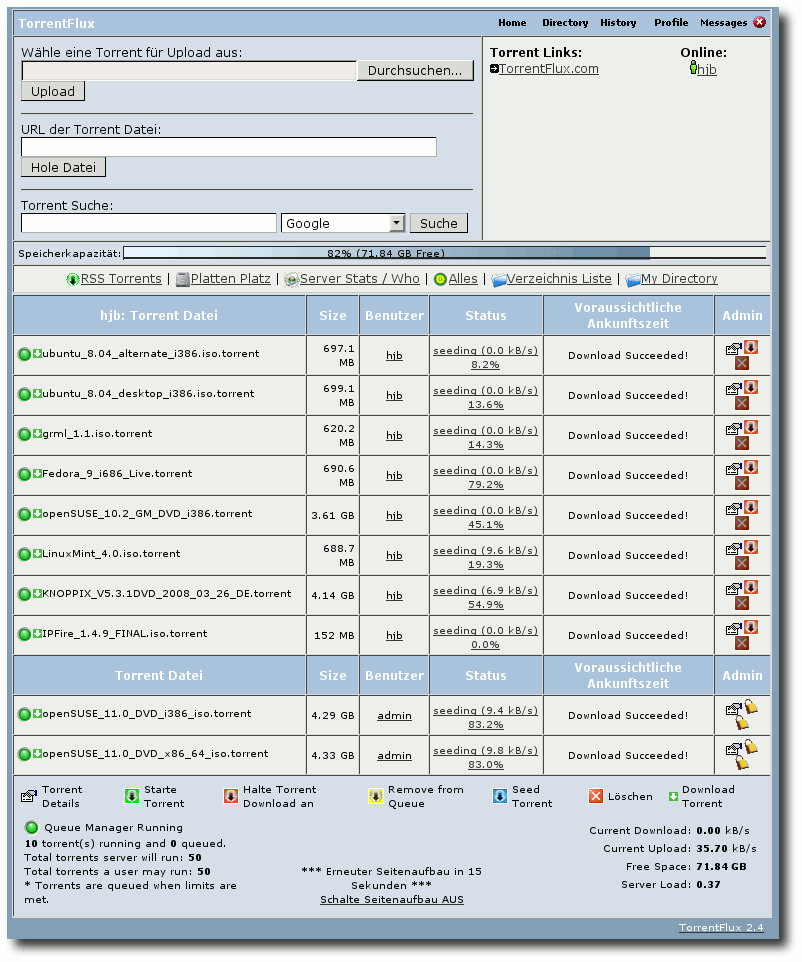Stop the KNOPPIX_V5.3.1DVD torrent
This screenshot has height=962, width=802.
tap(751, 587)
